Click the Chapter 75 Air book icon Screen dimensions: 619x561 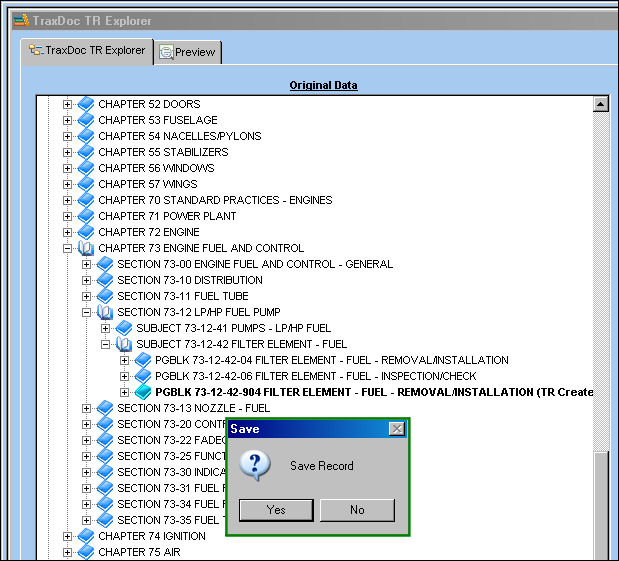[x=86, y=552]
